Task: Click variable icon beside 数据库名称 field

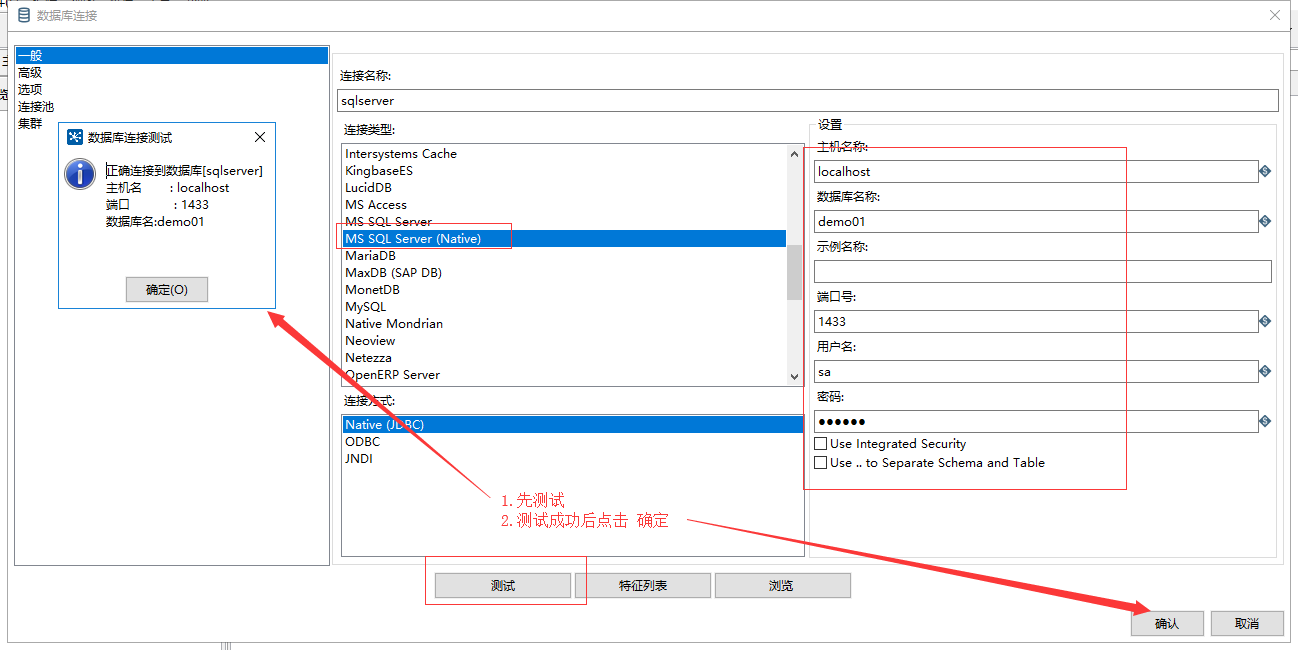Action: point(1266,221)
